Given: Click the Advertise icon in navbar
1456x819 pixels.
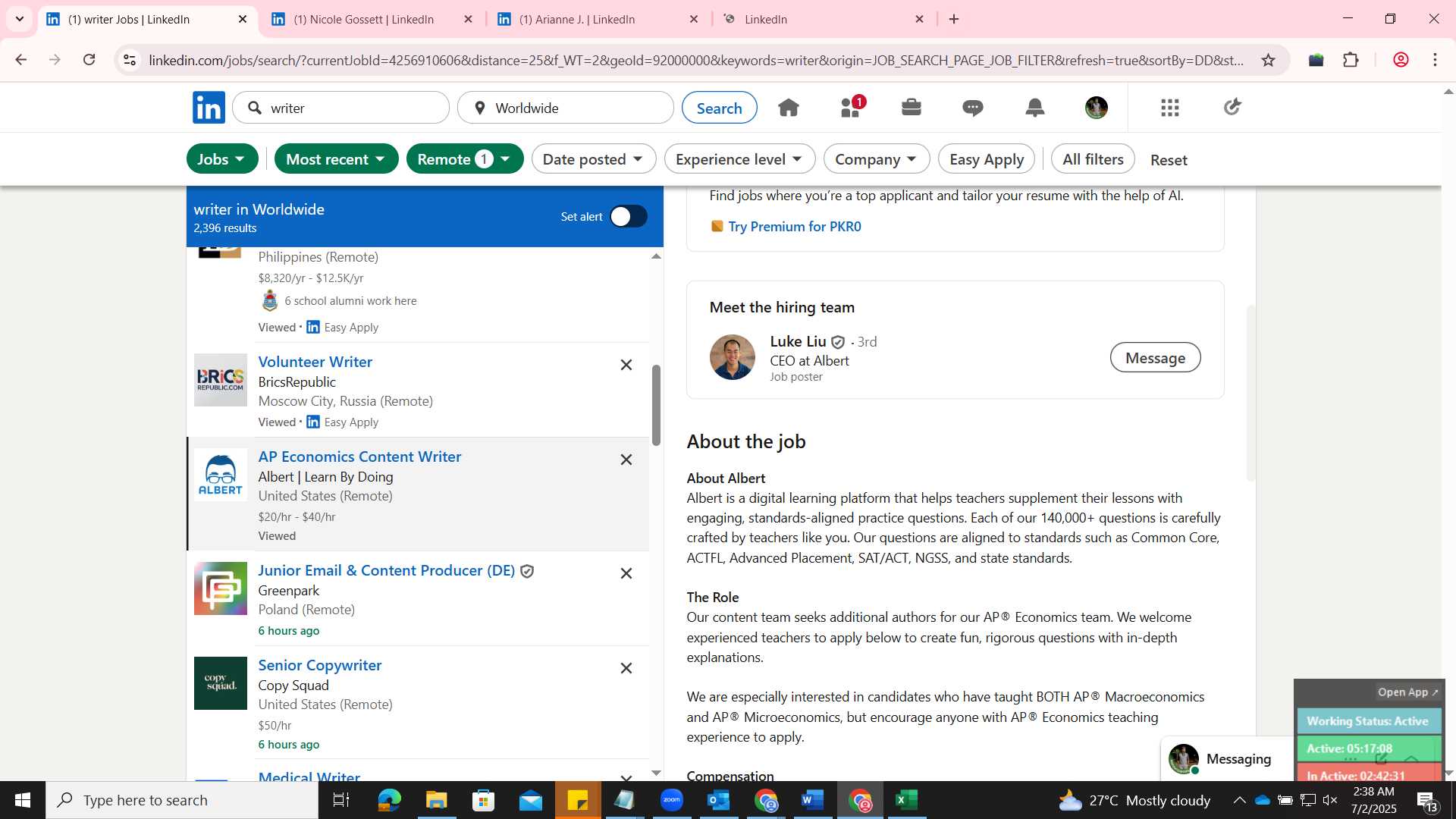Looking at the screenshot, I should pyautogui.click(x=1232, y=107).
